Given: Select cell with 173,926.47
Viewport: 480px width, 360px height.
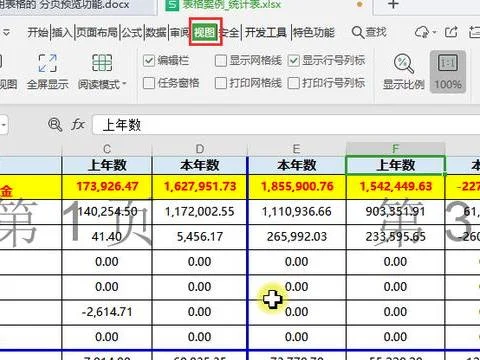Looking at the screenshot, I should (x=107, y=186).
